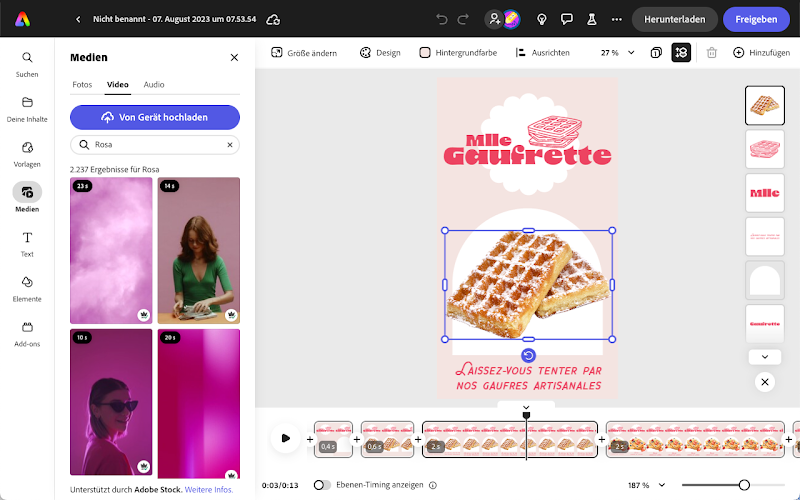Open the user profile avatar
Screen dimensions: 800x500
tap(511, 19)
